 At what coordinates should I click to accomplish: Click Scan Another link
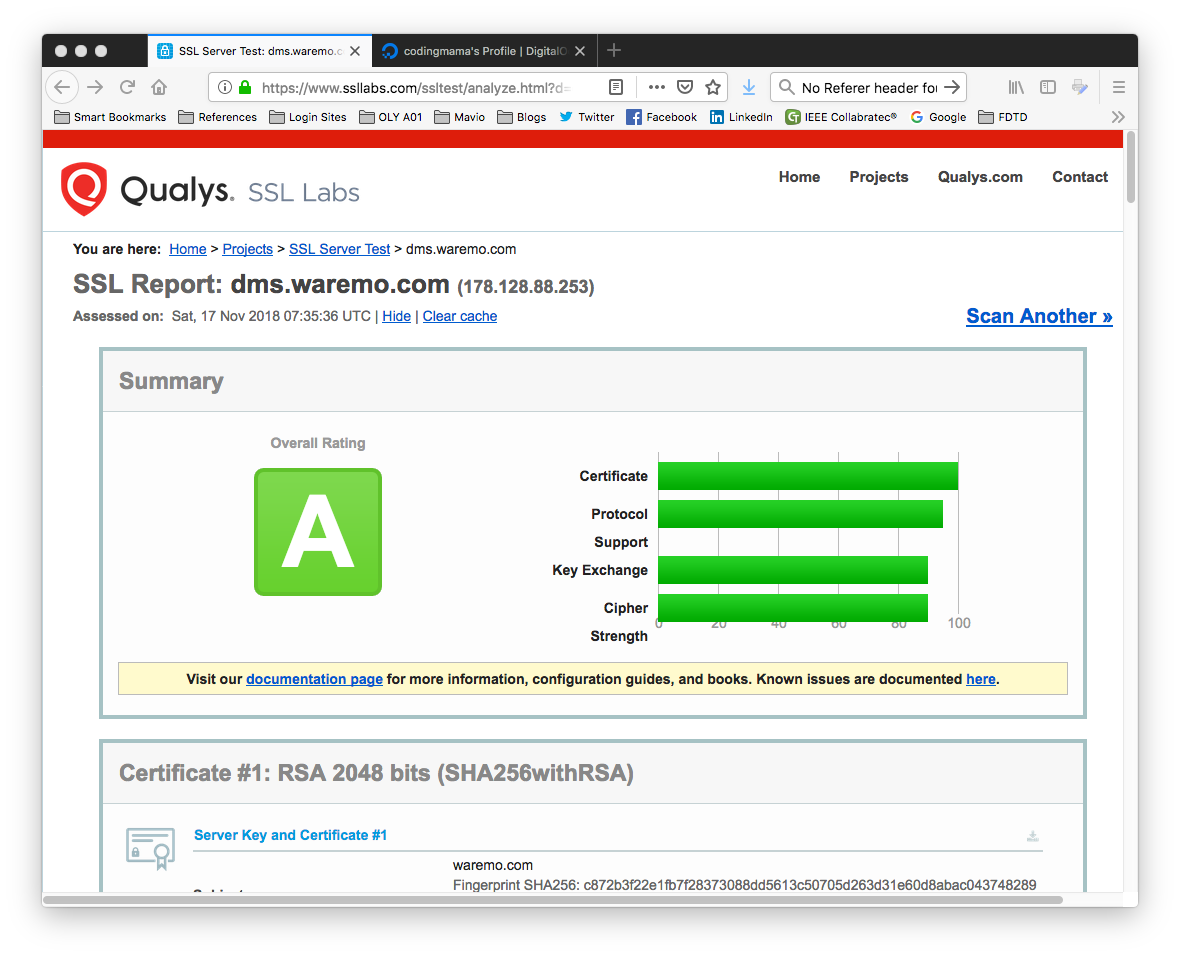(x=1039, y=316)
